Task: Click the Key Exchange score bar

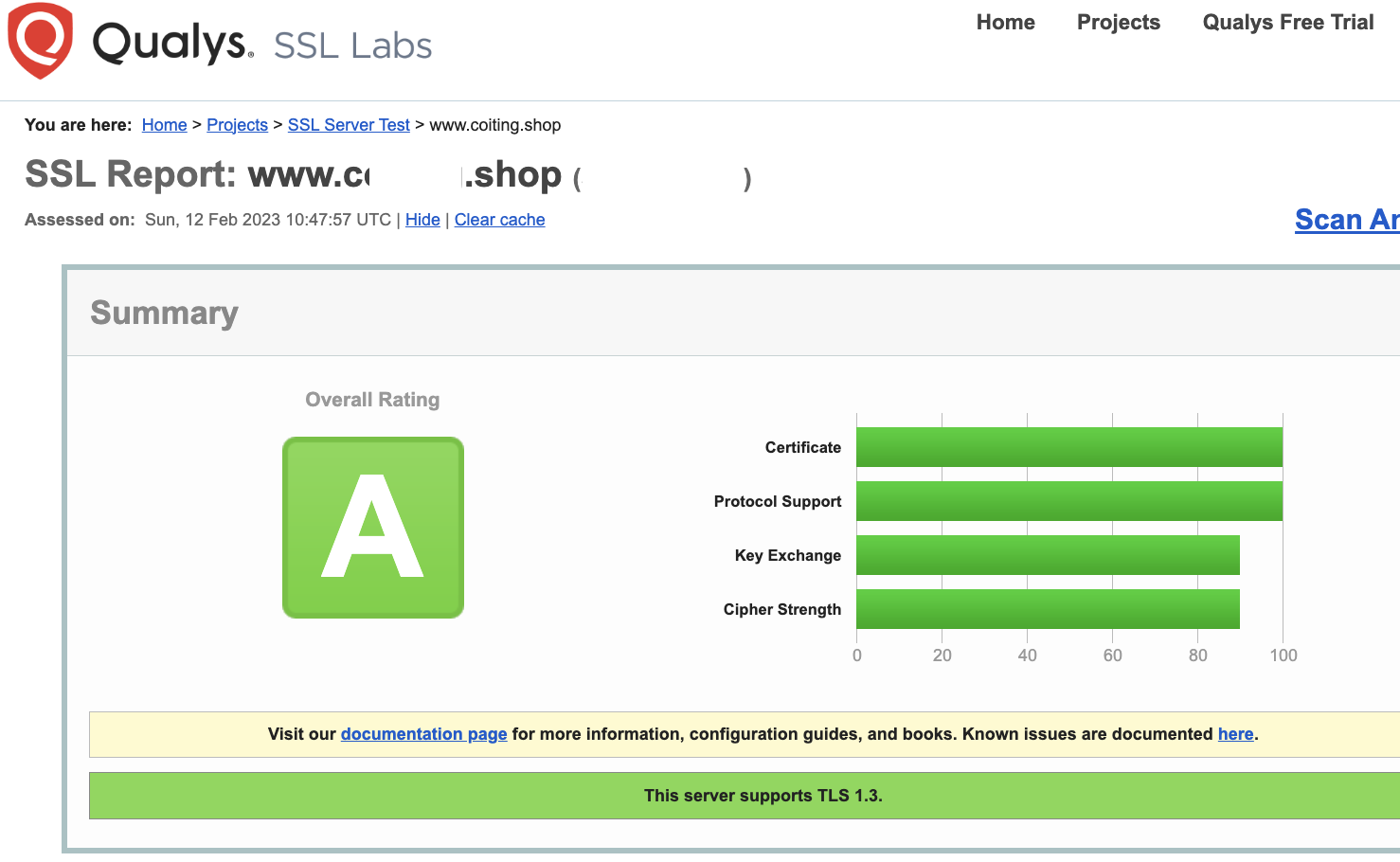Action: (x=1048, y=555)
